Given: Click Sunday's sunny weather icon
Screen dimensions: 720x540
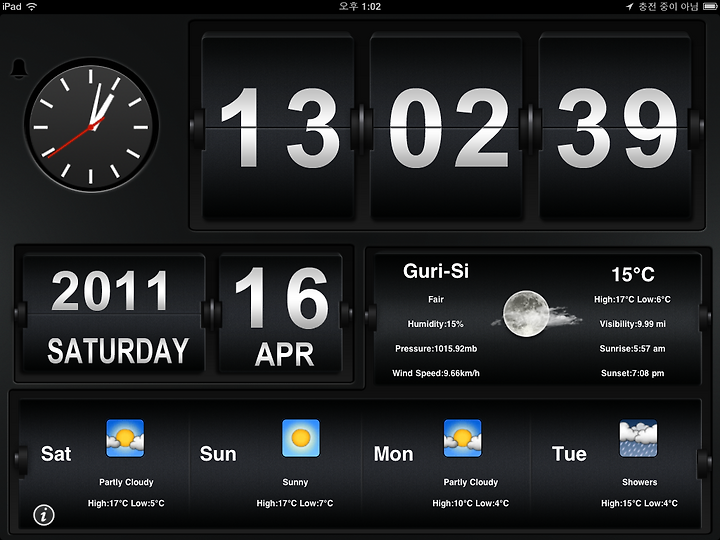Looking at the screenshot, I should 301,438.
